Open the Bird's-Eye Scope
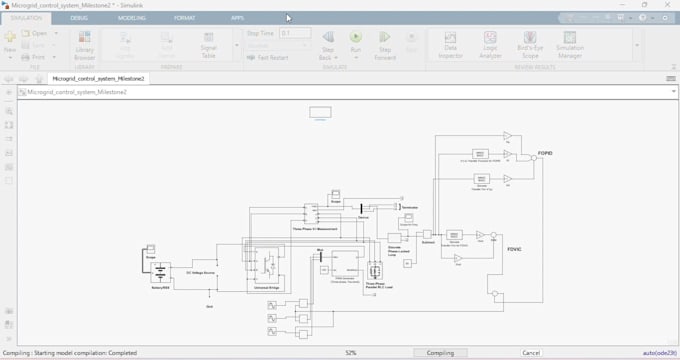Image resolution: width=680 pixels, height=360 pixels. (x=530, y=45)
